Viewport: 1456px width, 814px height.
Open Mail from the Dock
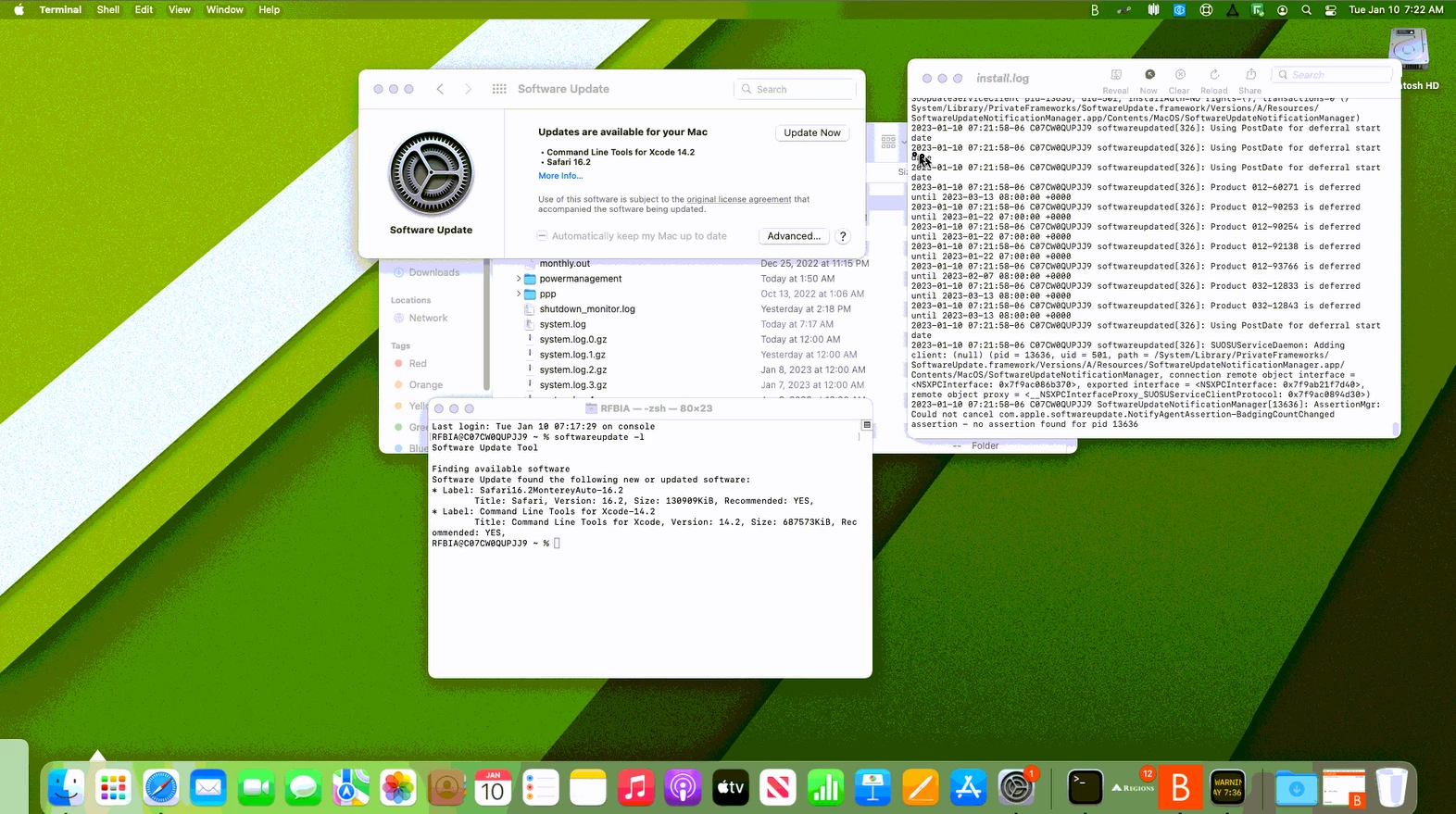tap(208, 788)
